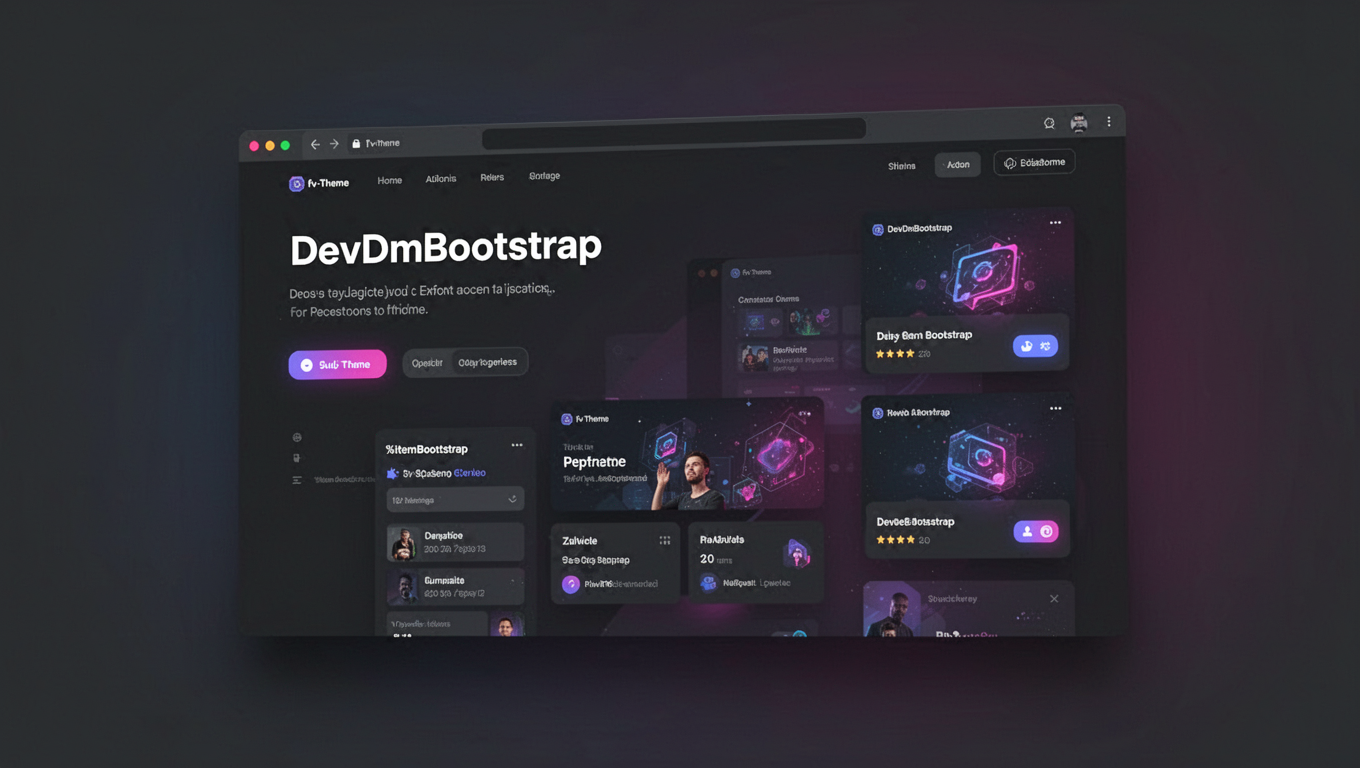Select the Danatioe list row
1360x768 pixels.
tap(455, 542)
